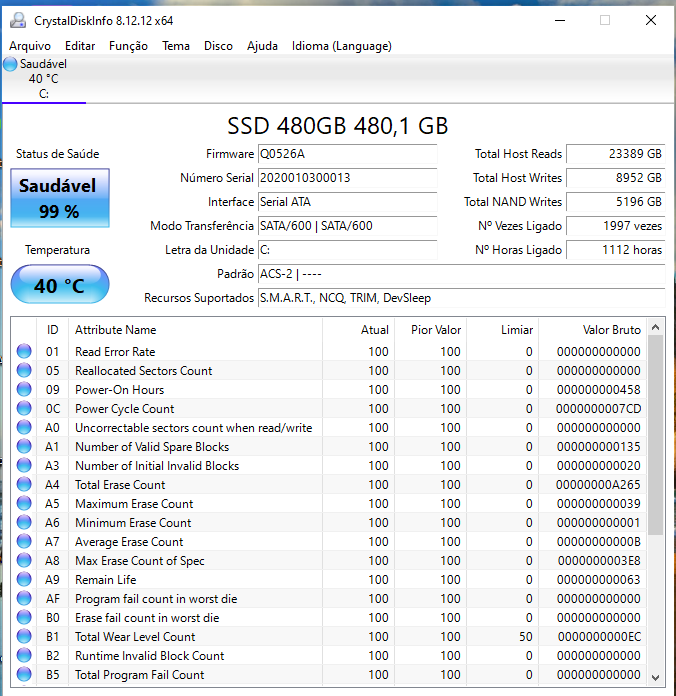The height and width of the screenshot is (696, 676).
Task: Click Nº Vezes Ligado value 1997 vezes
Action: point(616,226)
